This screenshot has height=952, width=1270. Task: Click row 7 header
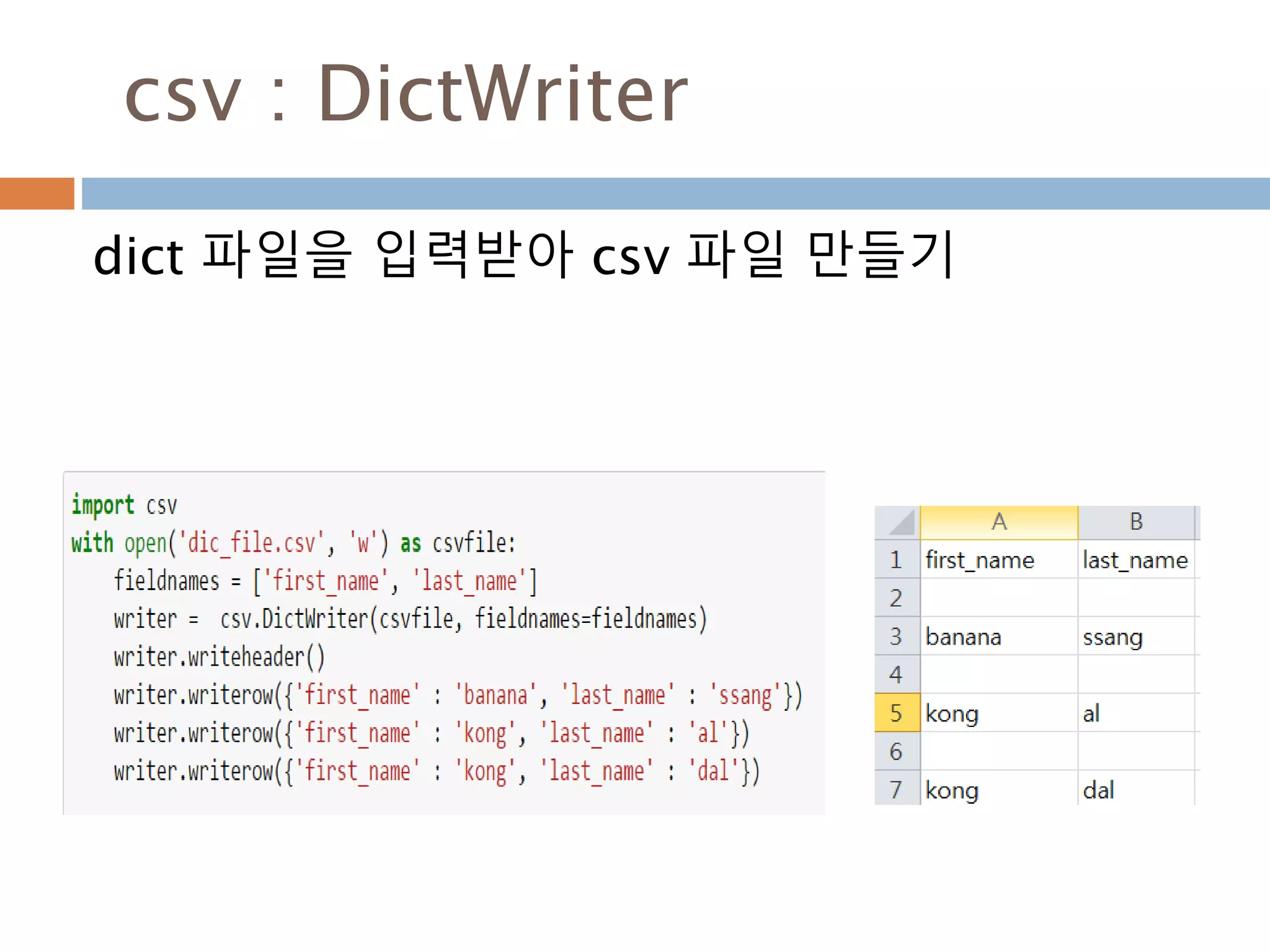[x=896, y=790]
